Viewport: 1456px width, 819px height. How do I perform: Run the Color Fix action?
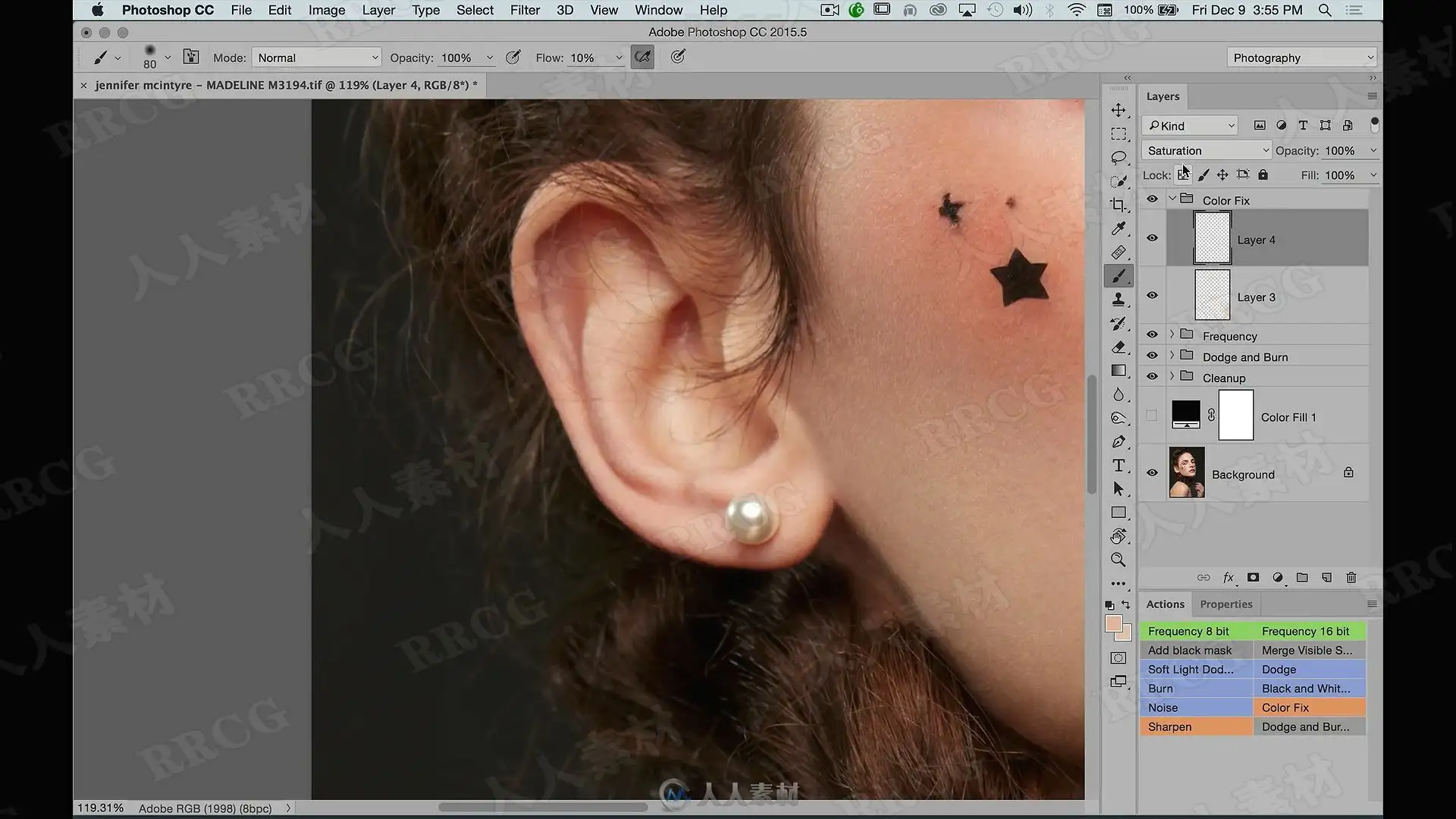pyautogui.click(x=1310, y=708)
